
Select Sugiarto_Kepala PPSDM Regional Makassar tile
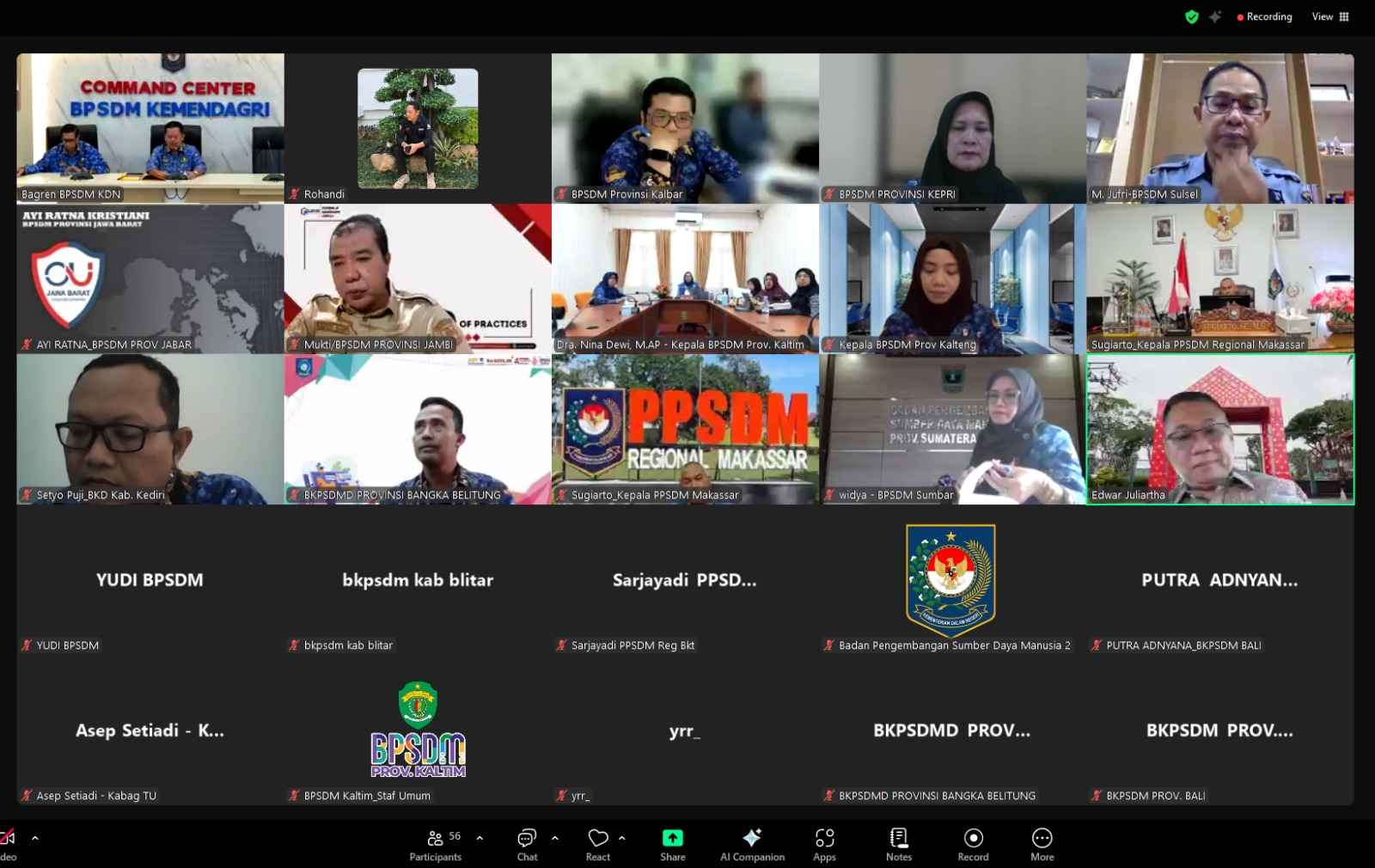coord(1220,278)
